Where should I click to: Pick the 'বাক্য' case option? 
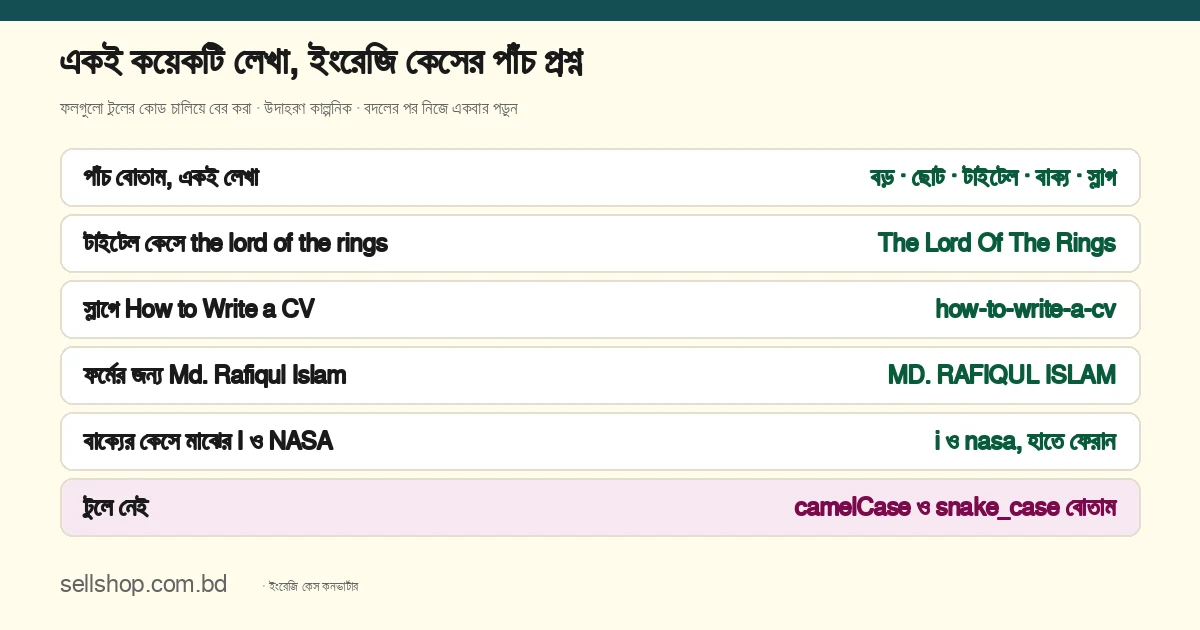point(1052,178)
